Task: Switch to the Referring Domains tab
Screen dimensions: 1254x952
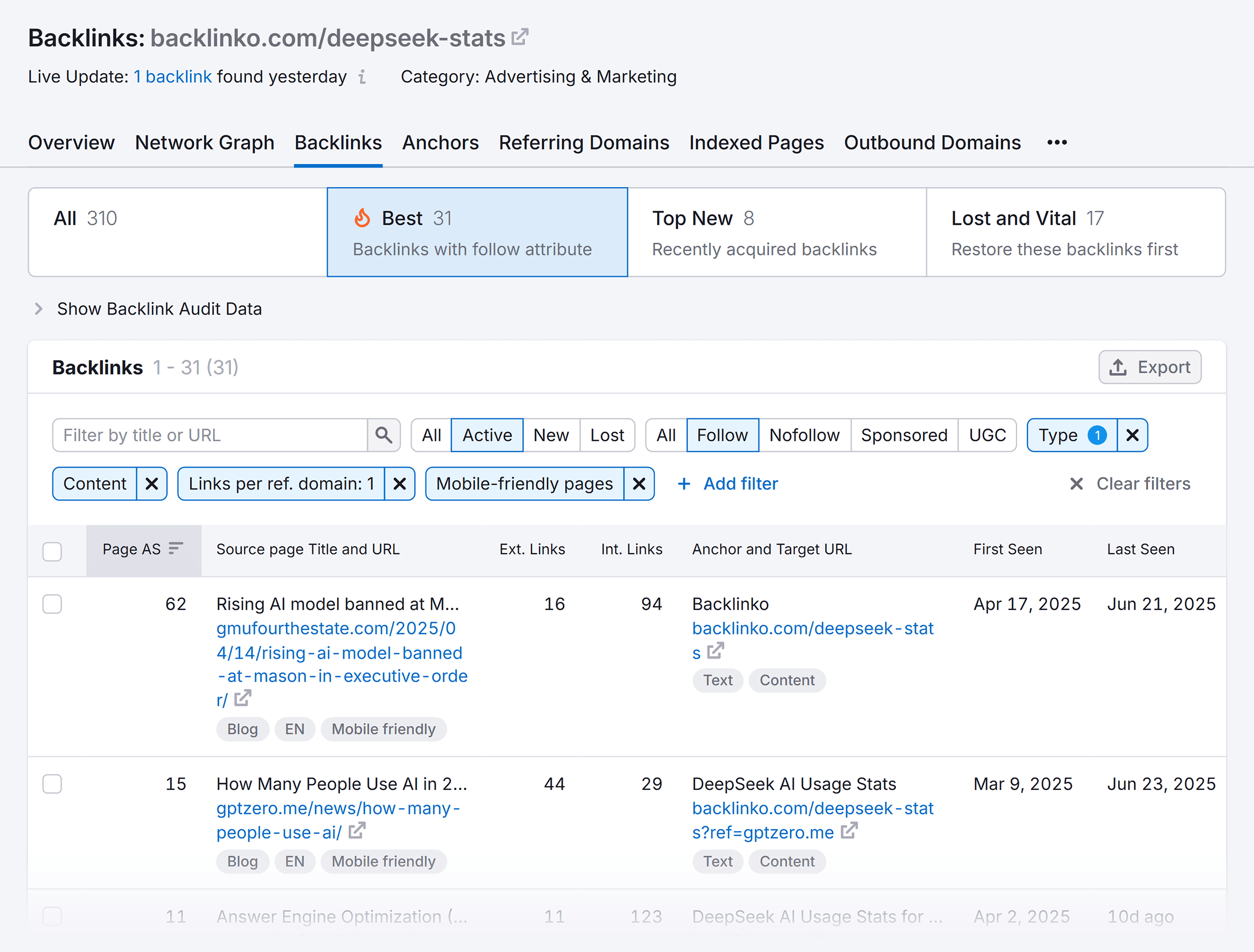Action: click(x=584, y=142)
